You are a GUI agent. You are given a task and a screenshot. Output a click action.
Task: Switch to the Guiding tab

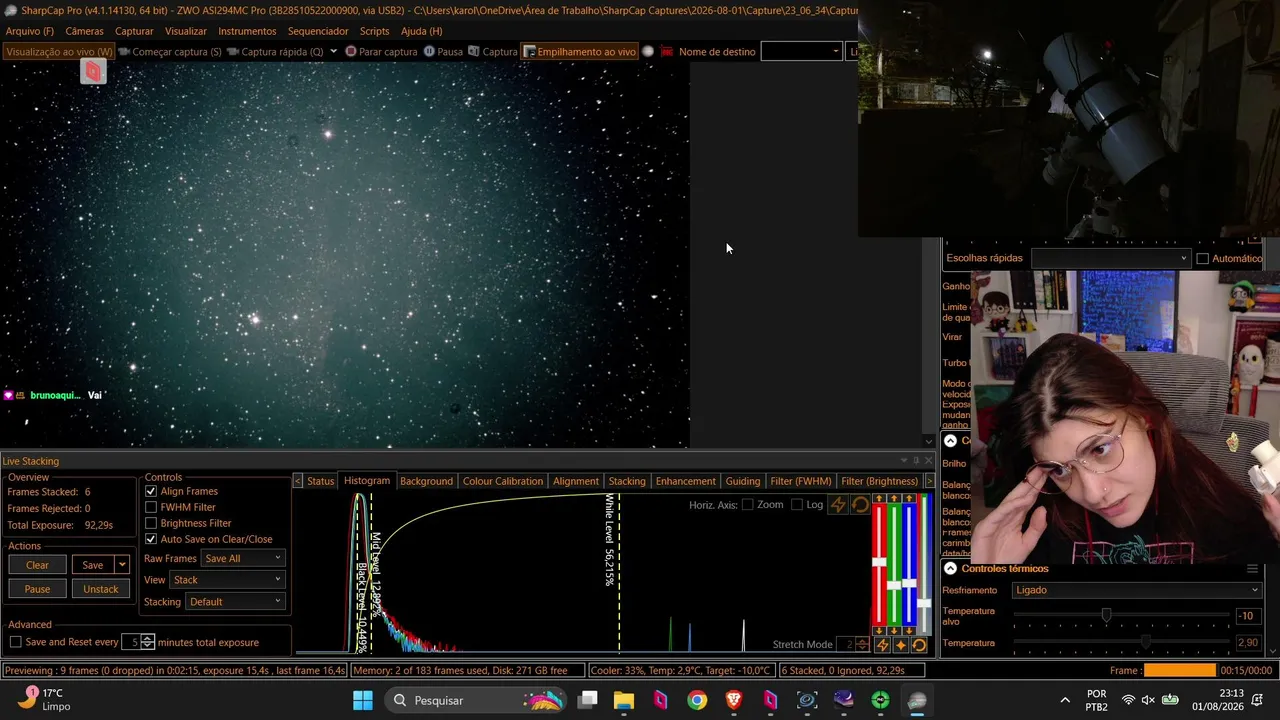(743, 481)
